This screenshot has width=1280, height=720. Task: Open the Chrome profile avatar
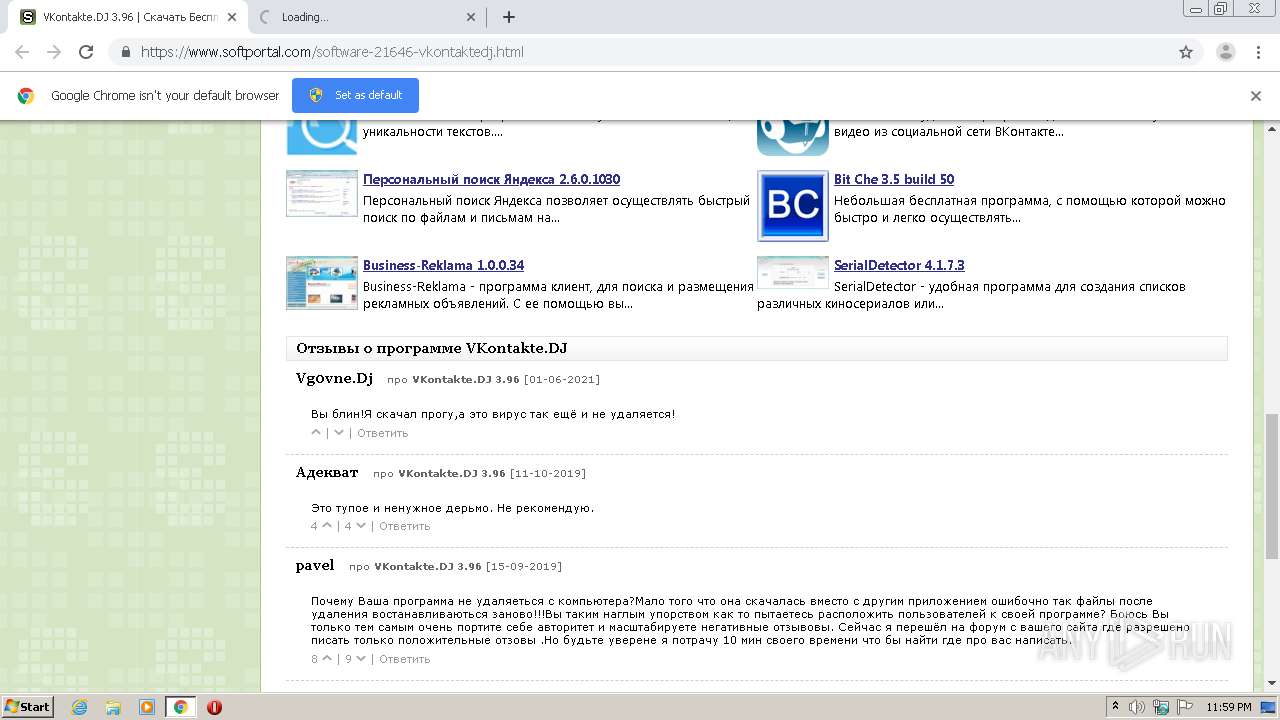coord(1225,52)
